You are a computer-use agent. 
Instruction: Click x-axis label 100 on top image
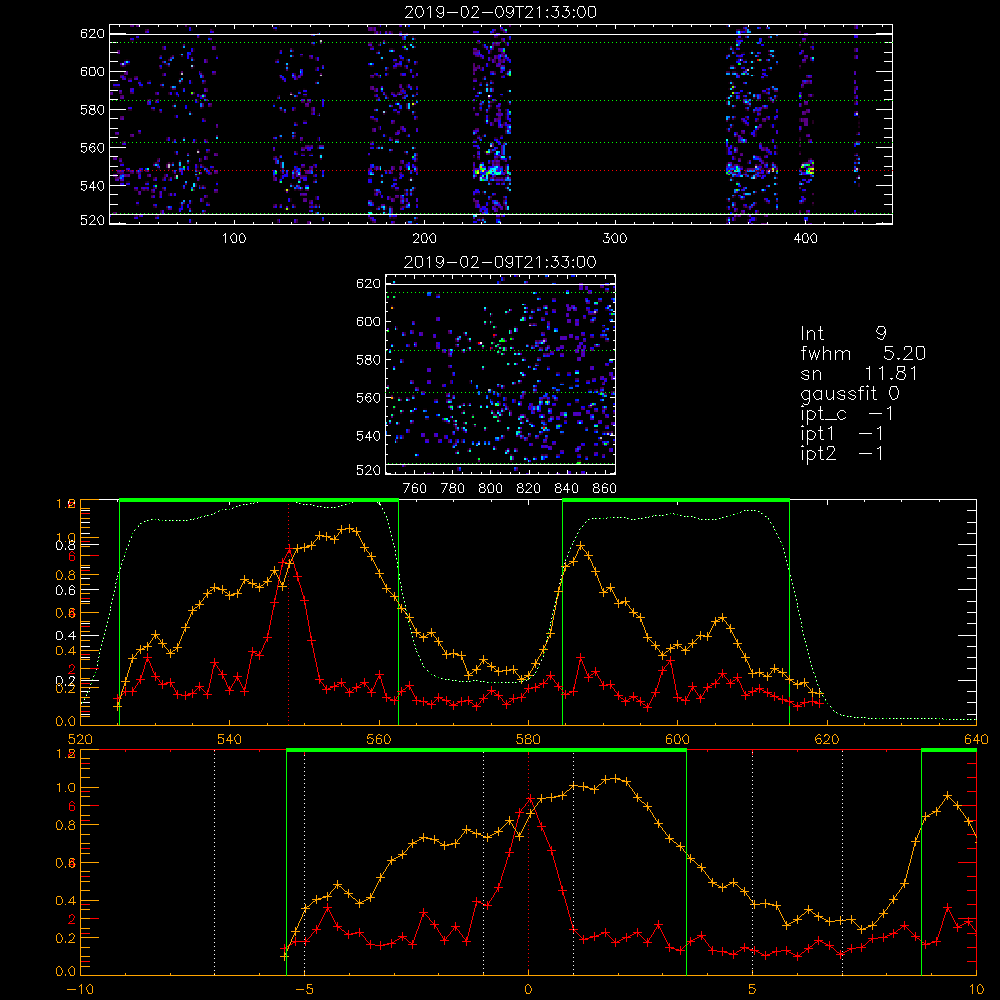click(x=234, y=239)
